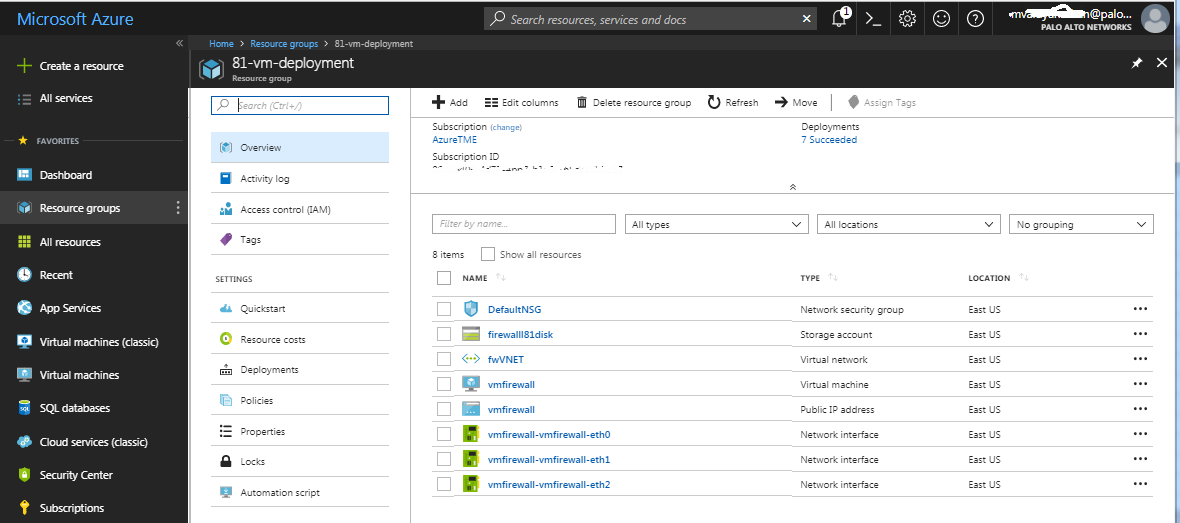Open the help question mark icon
This screenshot has height=523, width=1180.
(x=975, y=19)
